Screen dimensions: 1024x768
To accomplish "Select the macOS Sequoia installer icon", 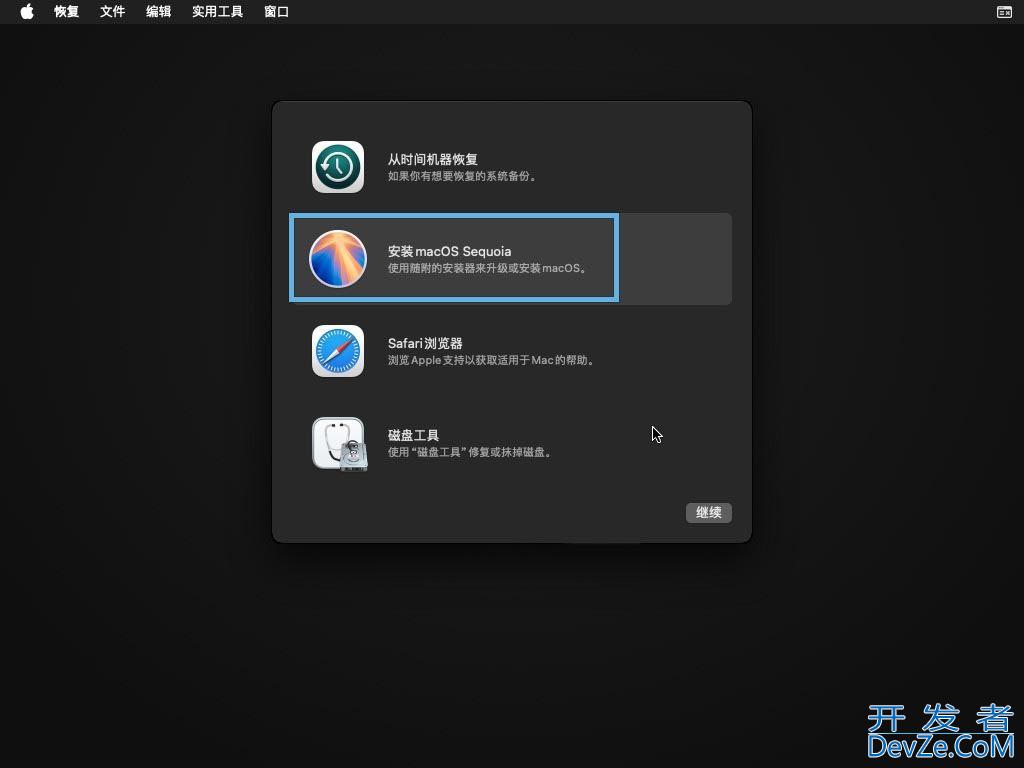I will tap(338, 259).
